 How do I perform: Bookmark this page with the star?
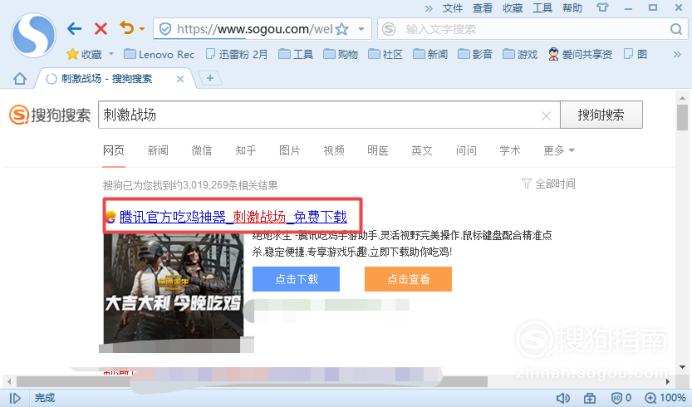[342, 29]
